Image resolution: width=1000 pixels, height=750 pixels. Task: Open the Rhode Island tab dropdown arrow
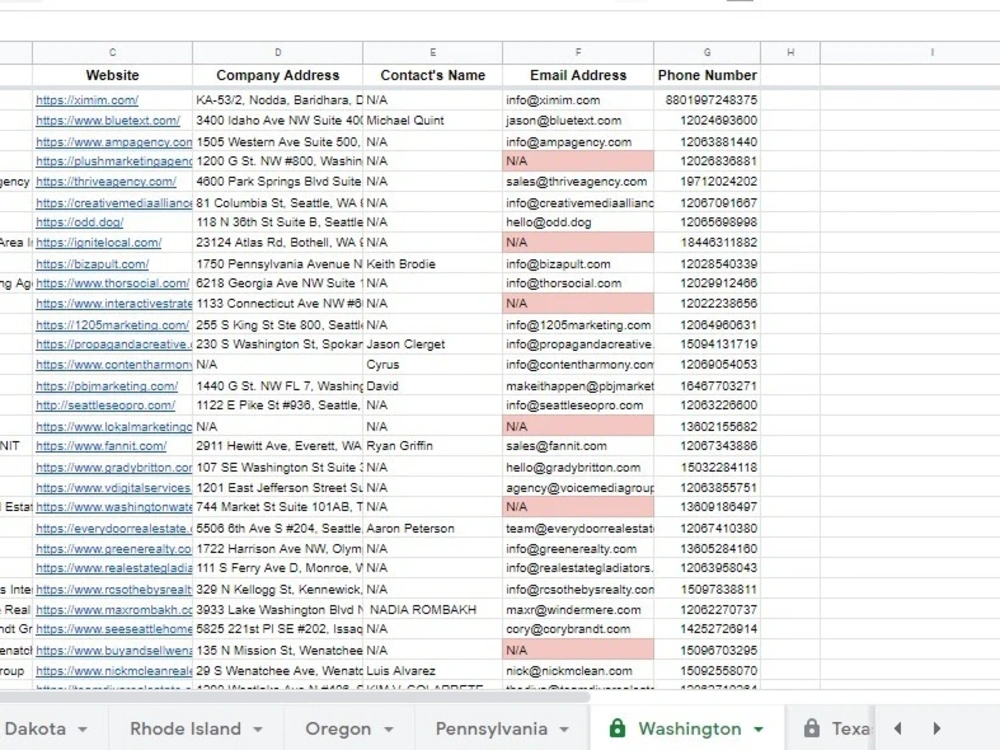click(x=258, y=729)
